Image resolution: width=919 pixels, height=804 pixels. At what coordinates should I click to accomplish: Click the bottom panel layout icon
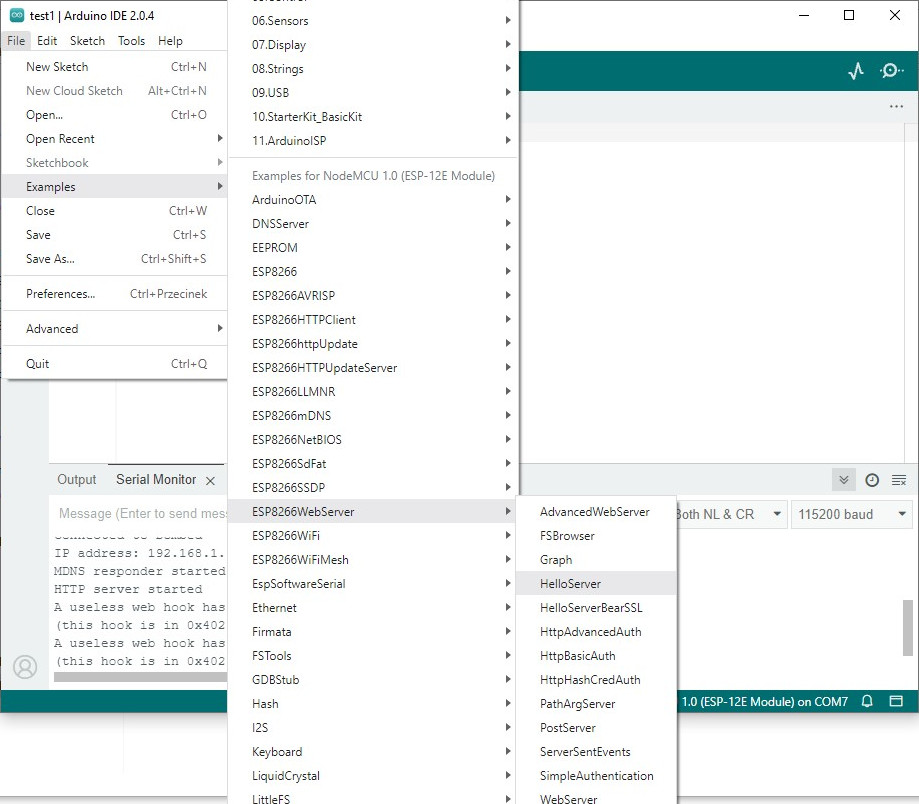click(896, 701)
